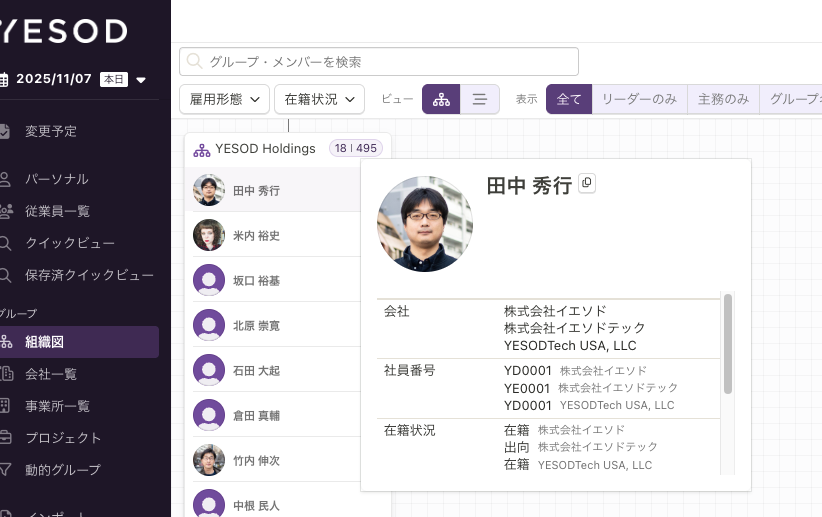Click the 保存済クイックビュー magnifier icon
Image resolution: width=822 pixels, height=517 pixels.
click(x=5, y=275)
